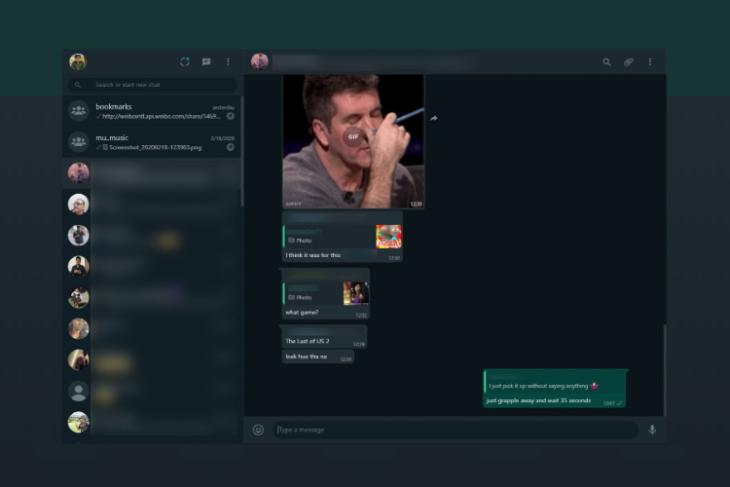
Task: Forward the GIF with arrow icon
Action: pos(434,118)
